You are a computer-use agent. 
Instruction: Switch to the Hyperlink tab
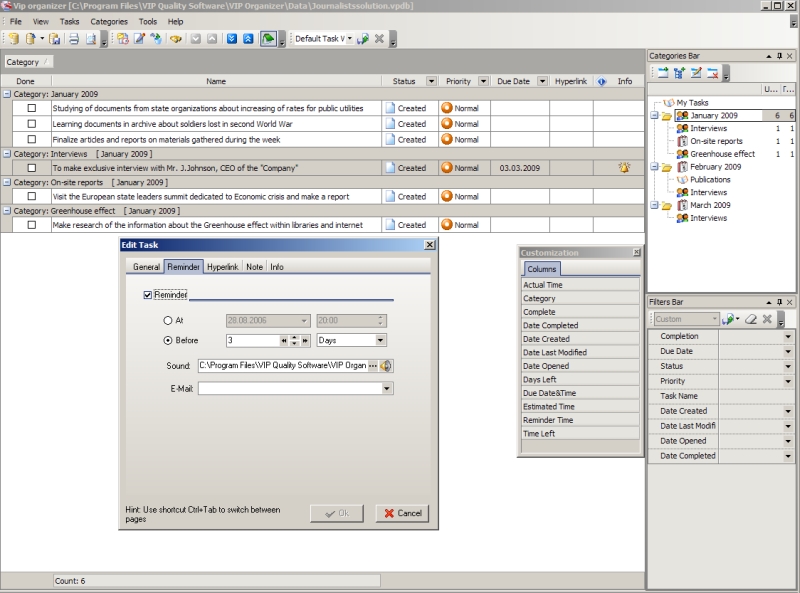point(222,267)
